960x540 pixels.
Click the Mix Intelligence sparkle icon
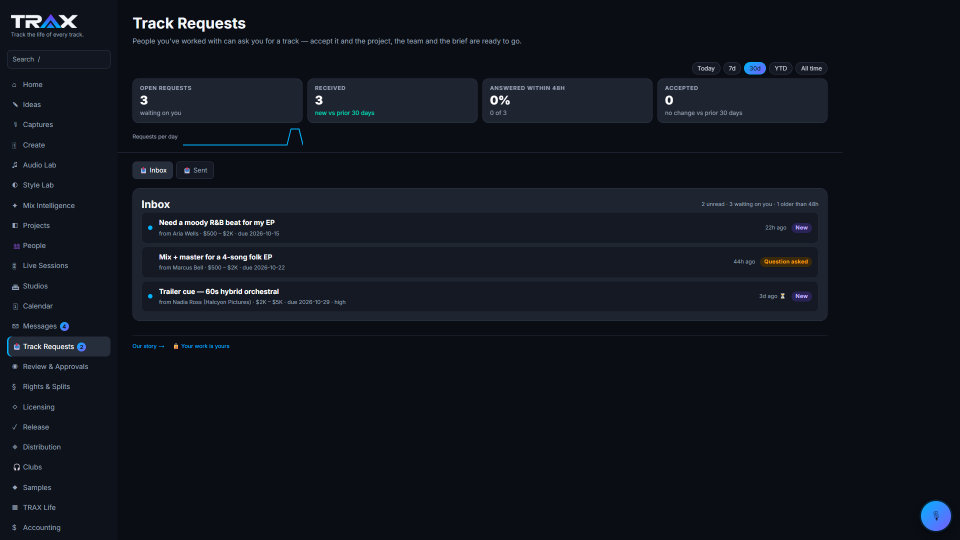(15, 206)
